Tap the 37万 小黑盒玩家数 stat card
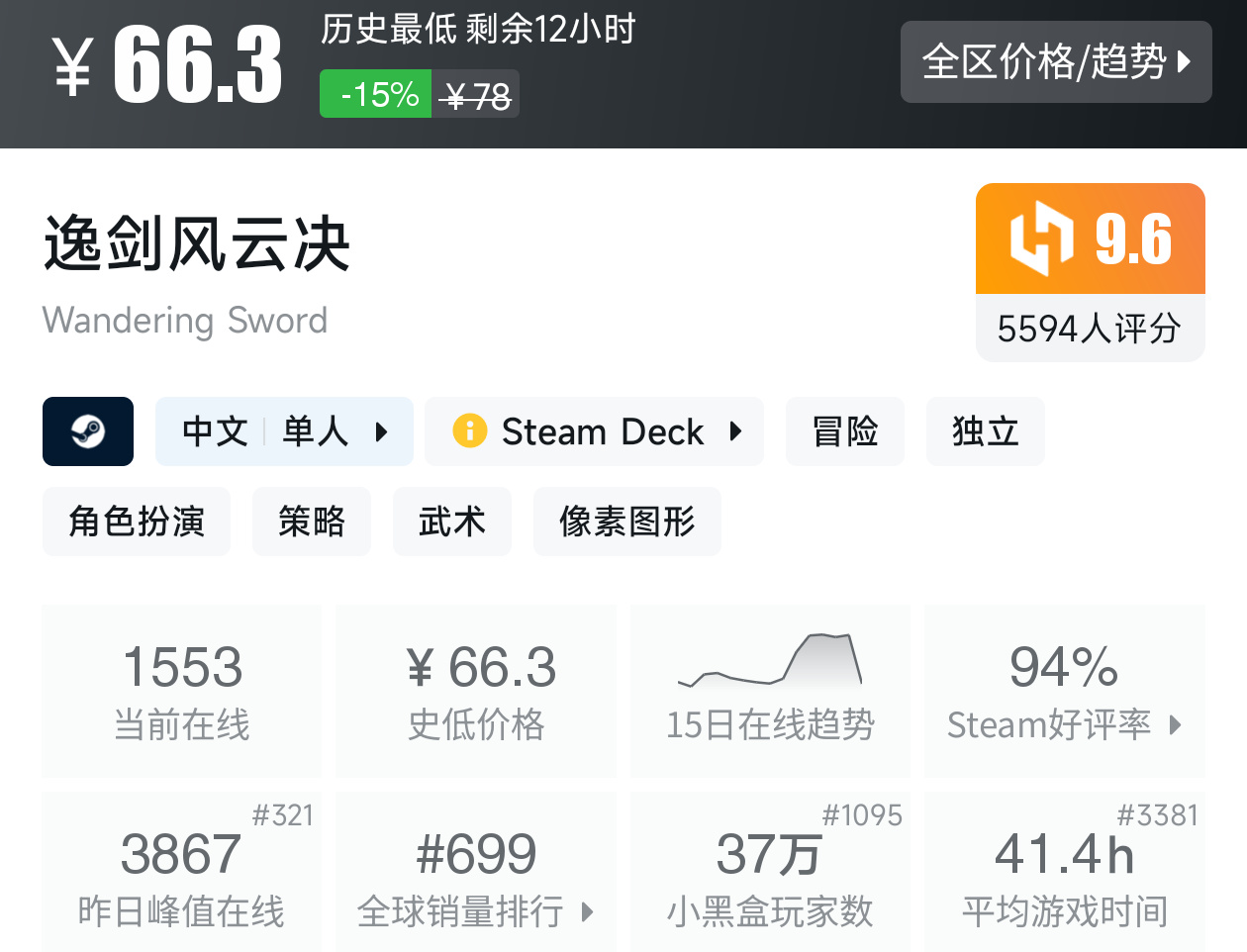This screenshot has width=1247, height=952. coord(770,872)
